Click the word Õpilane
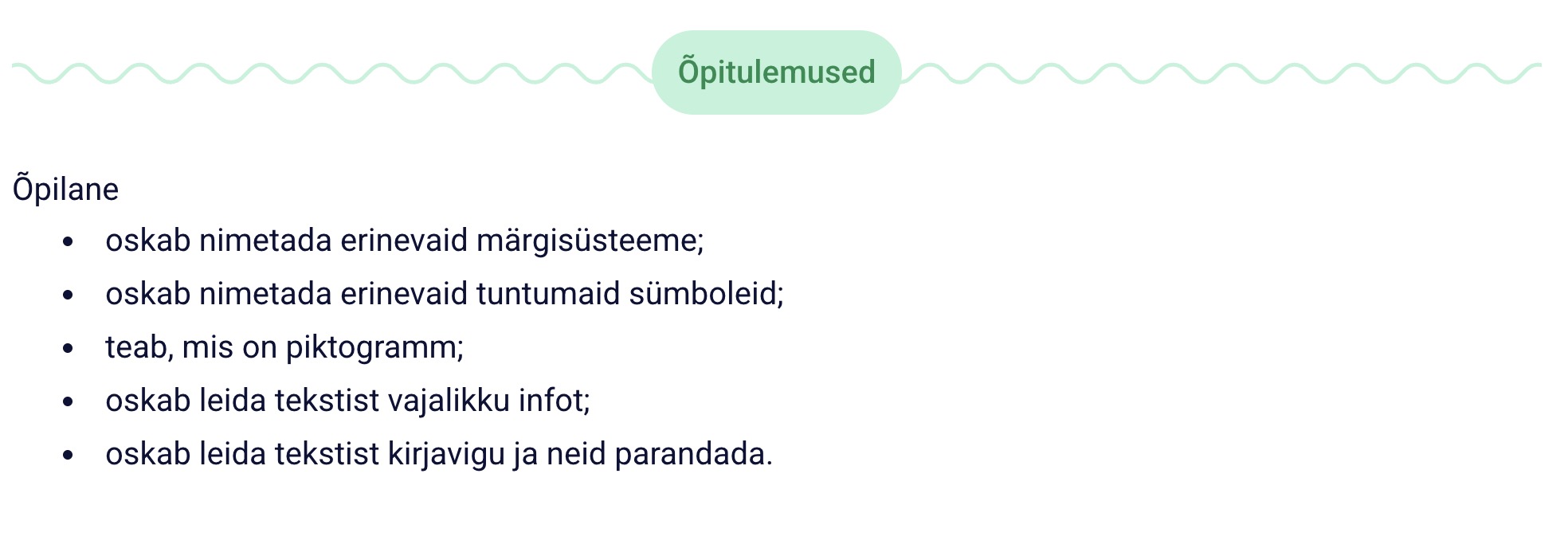This screenshot has width=1568, height=548. 65,190
